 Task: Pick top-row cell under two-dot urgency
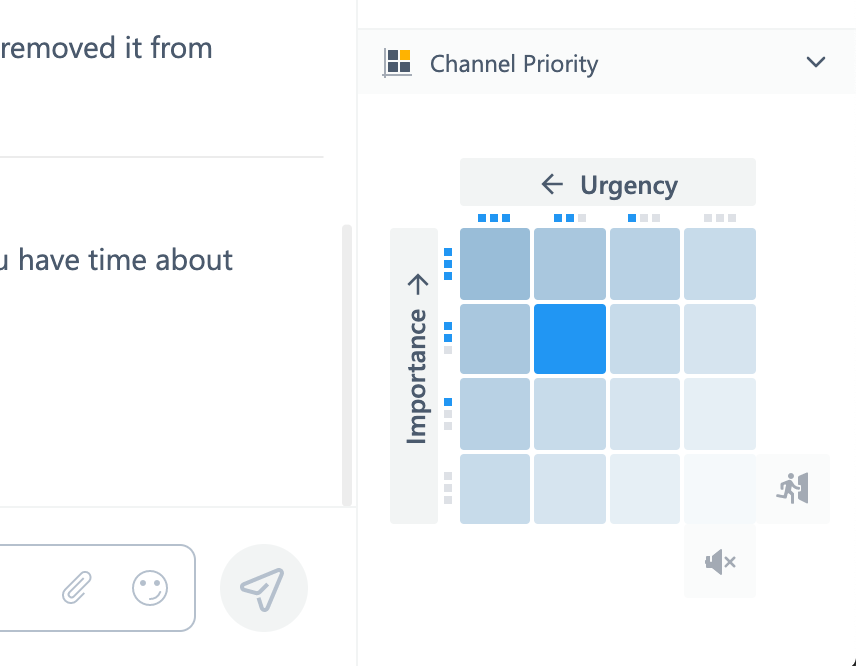[x=570, y=264]
